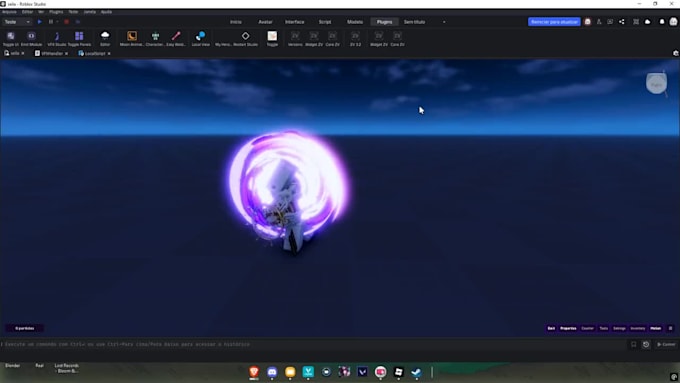Open the Arquivo menu
The height and width of the screenshot is (383, 680).
pos(9,12)
